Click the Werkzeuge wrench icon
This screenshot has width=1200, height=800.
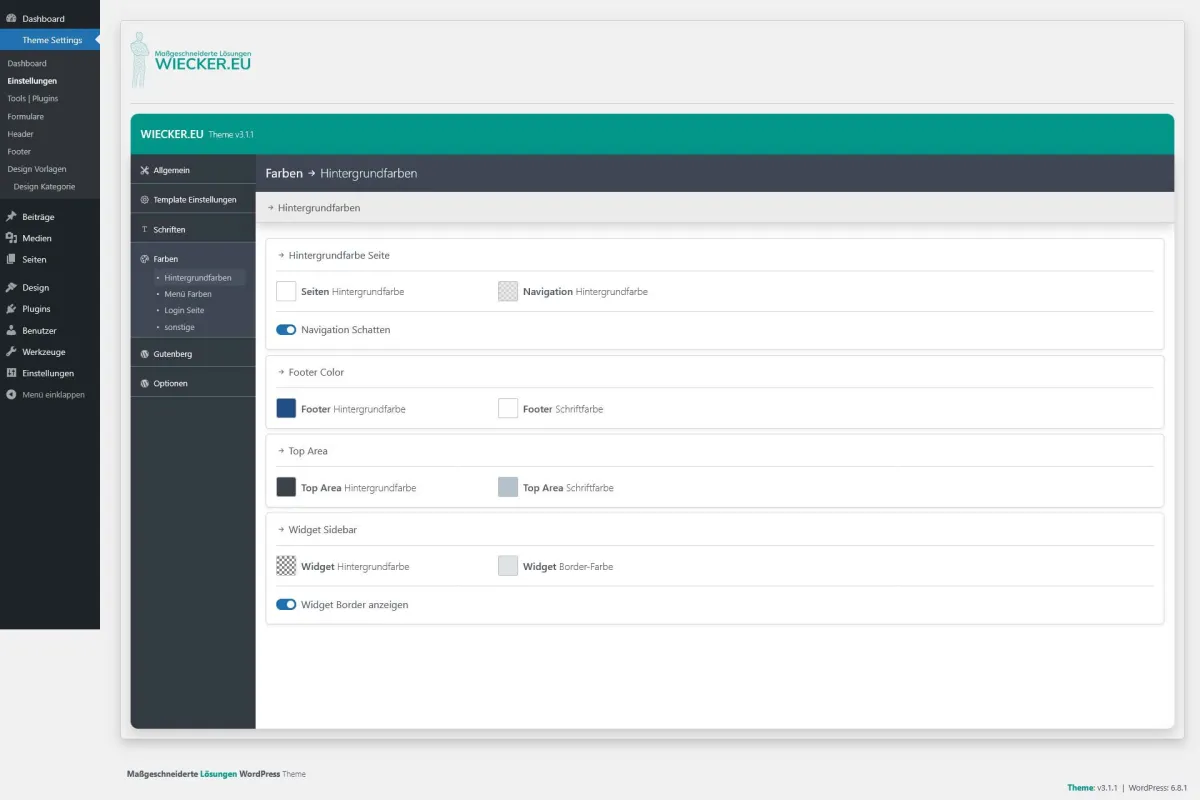point(11,352)
